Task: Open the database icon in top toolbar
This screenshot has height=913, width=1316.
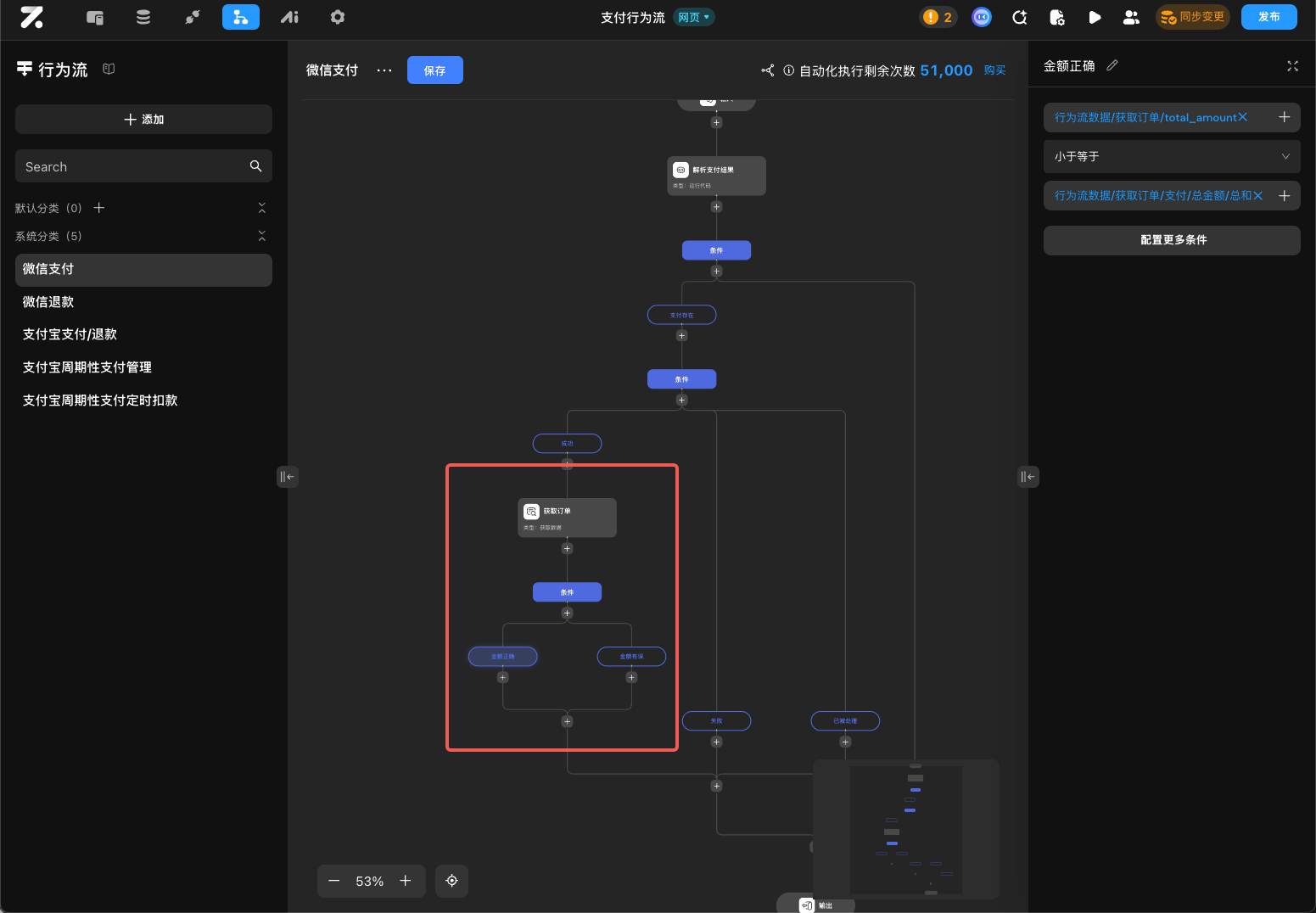Action: (x=143, y=17)
